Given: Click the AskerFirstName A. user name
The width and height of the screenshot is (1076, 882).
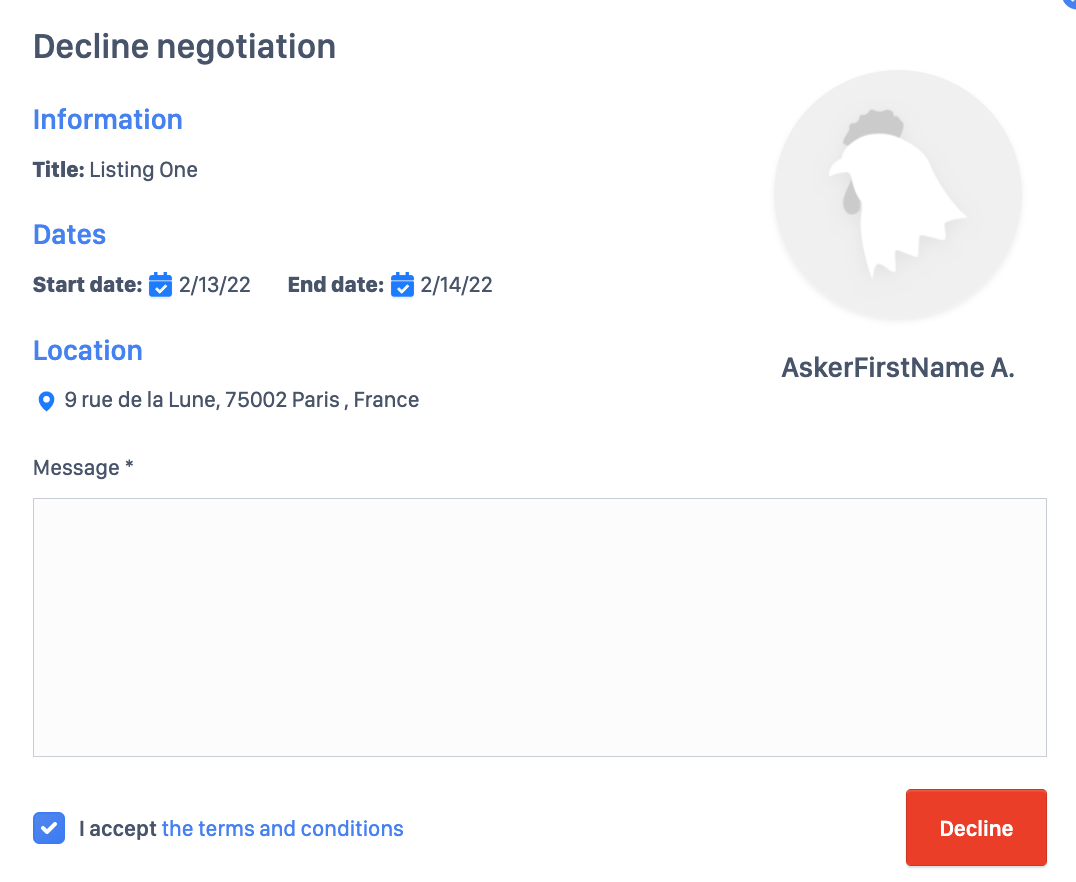Looking at the screenshot, I should click(897, 368).
